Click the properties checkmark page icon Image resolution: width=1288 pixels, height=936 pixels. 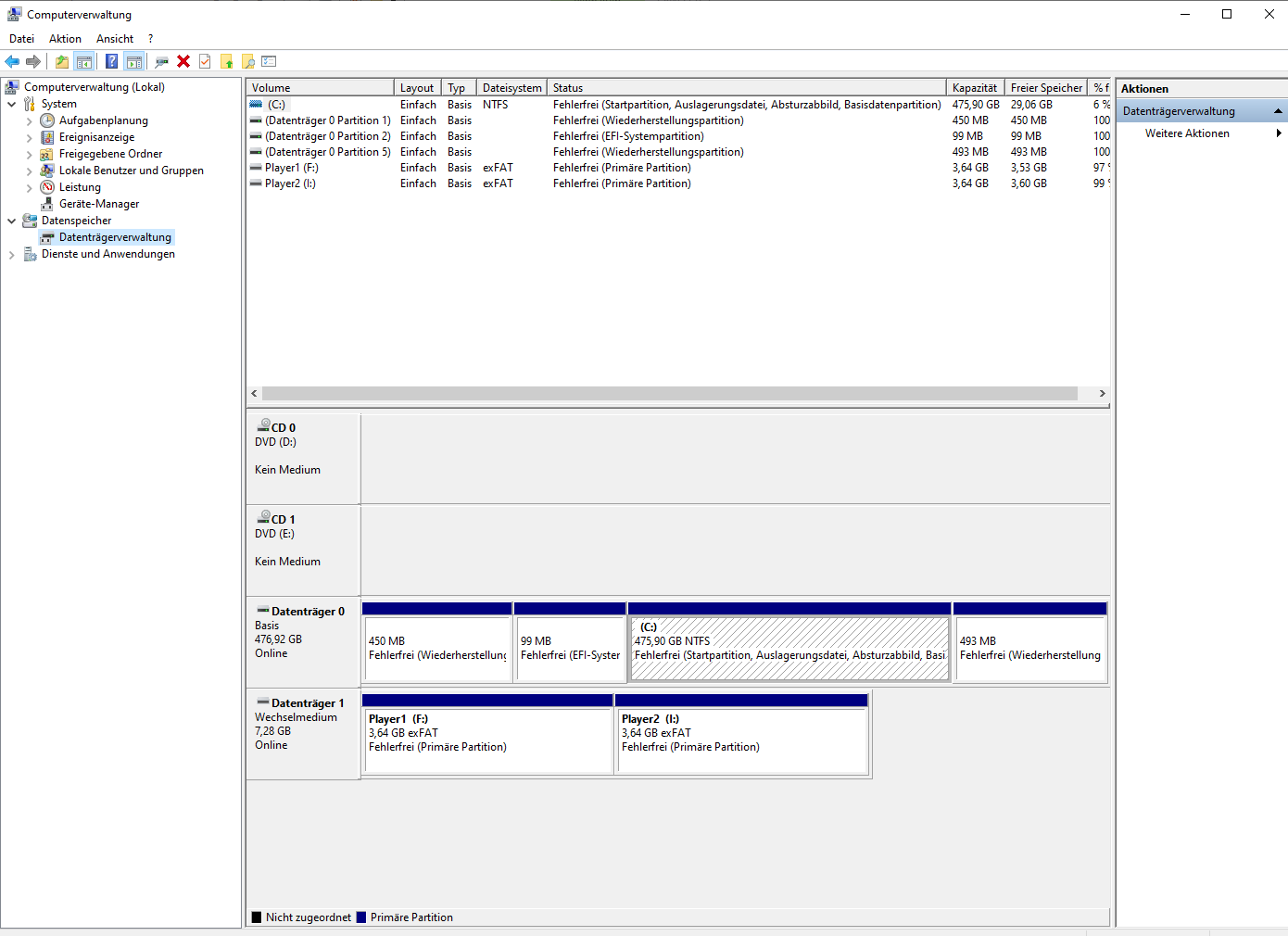coord(205,61)
